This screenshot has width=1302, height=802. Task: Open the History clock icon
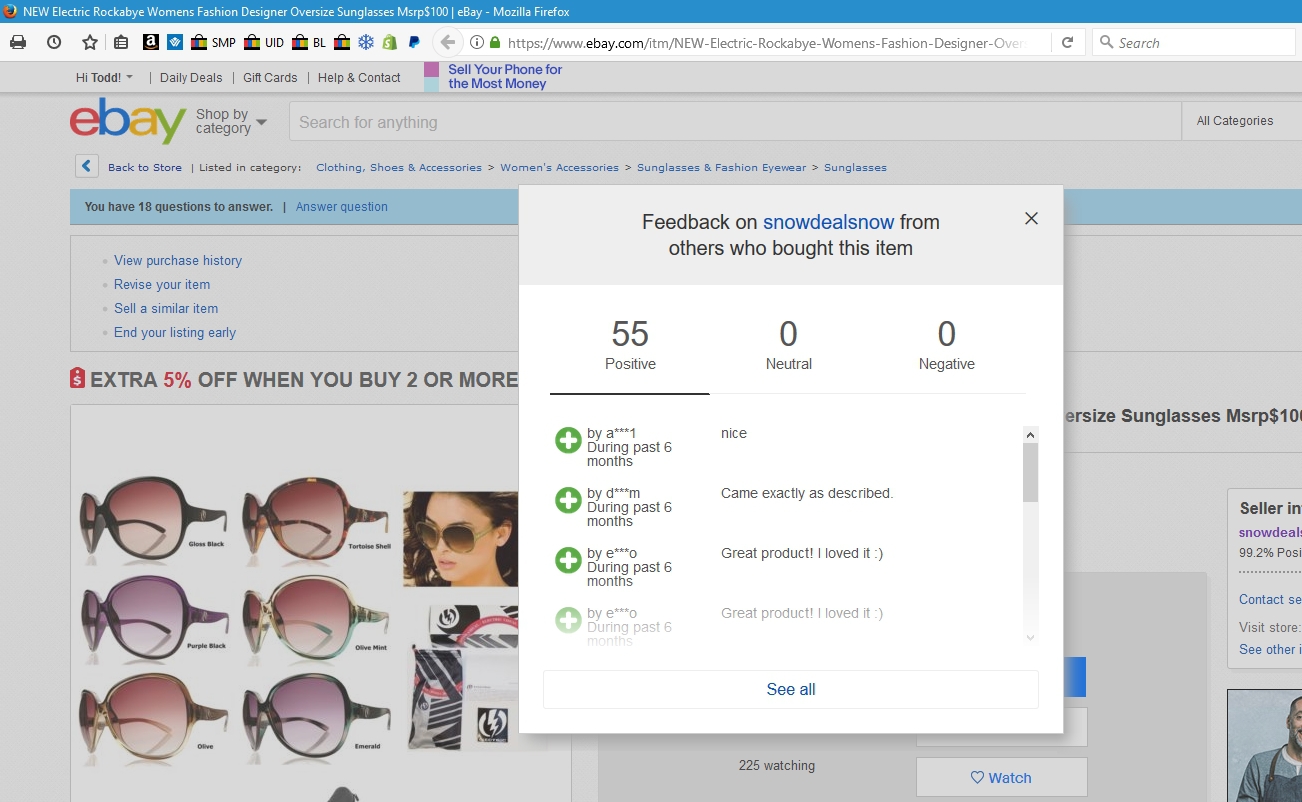[x=54, y=43]
